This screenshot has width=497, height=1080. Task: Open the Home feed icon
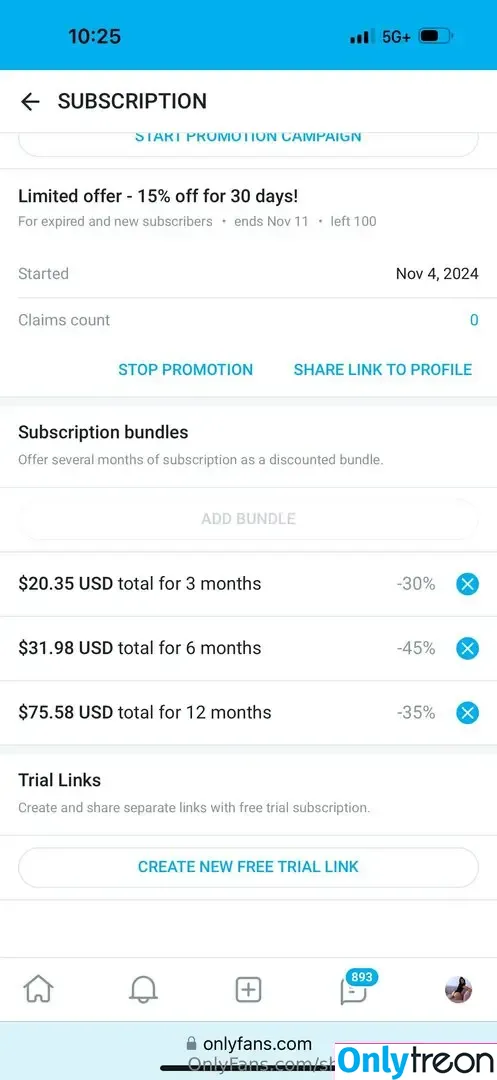point(39,990)
